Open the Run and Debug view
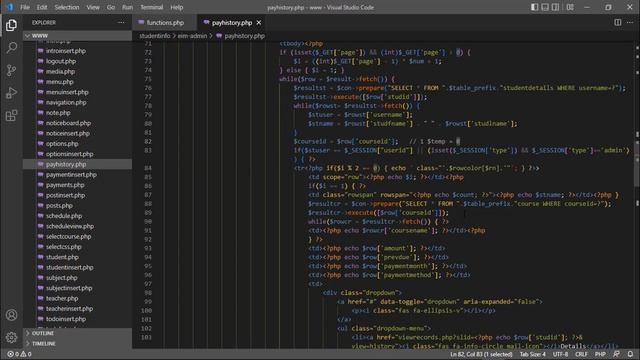 (x=11, y=93)
